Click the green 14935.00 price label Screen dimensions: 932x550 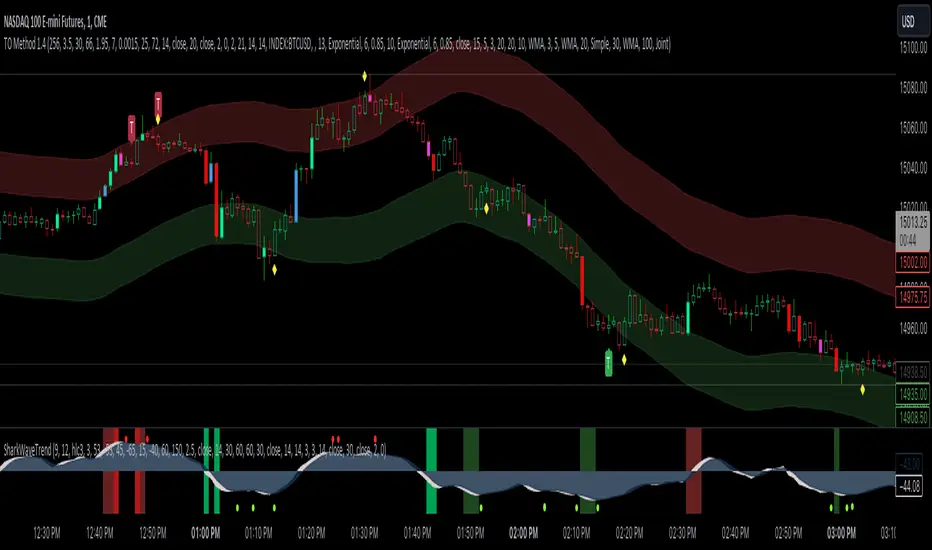click(x=912, y=394)
